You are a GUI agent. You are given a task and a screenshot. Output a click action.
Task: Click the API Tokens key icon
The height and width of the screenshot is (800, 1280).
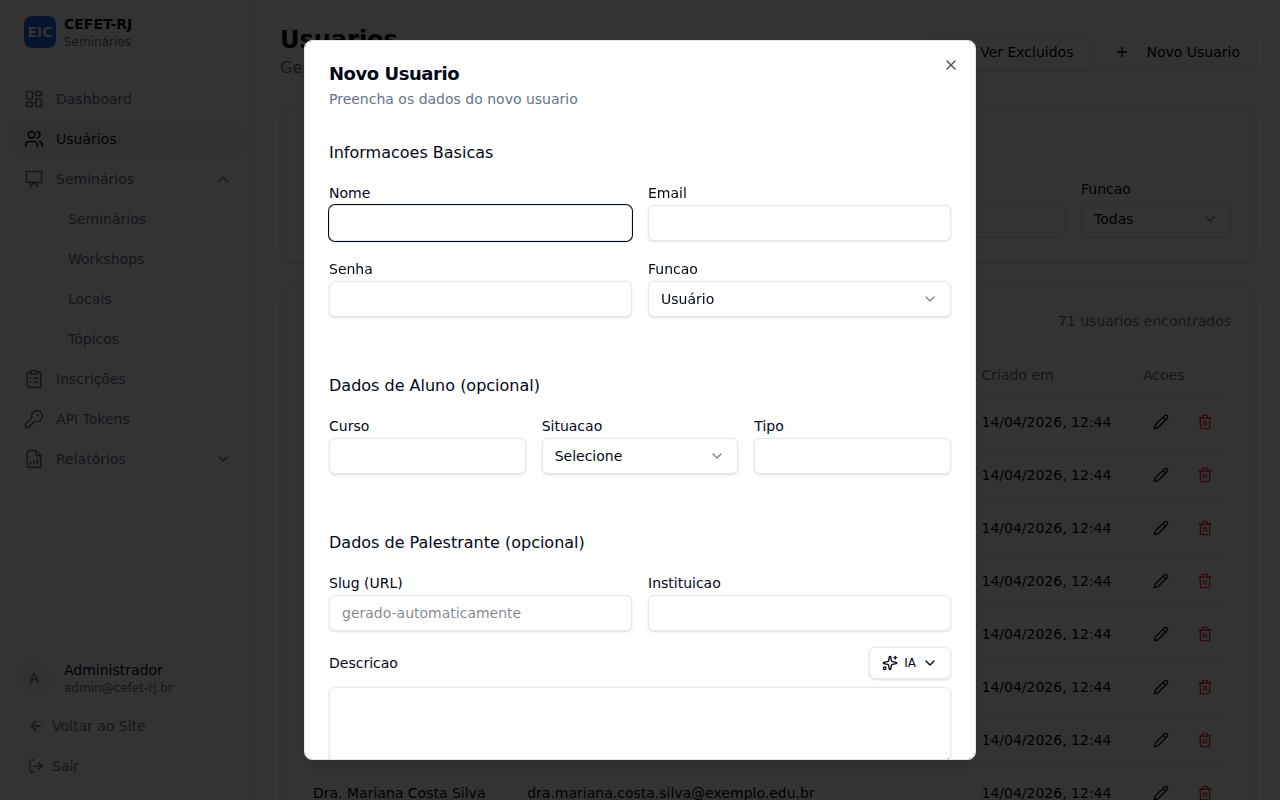tap(34, 419)
